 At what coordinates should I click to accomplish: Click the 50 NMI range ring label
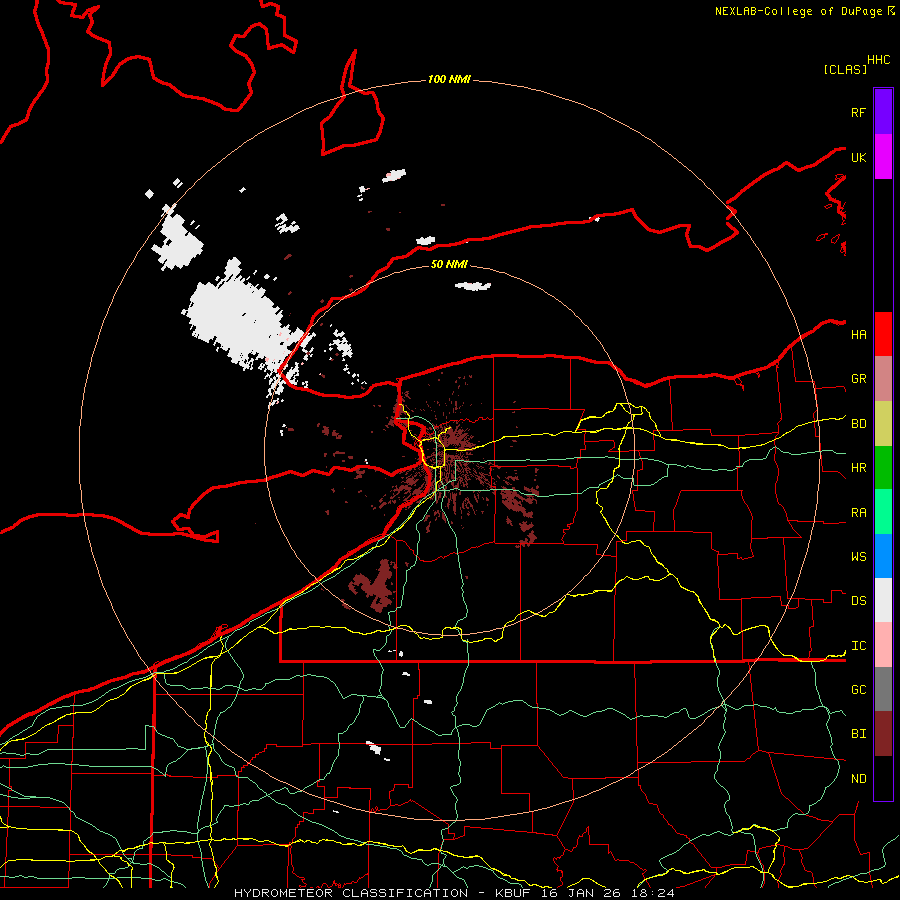point(449,264)
